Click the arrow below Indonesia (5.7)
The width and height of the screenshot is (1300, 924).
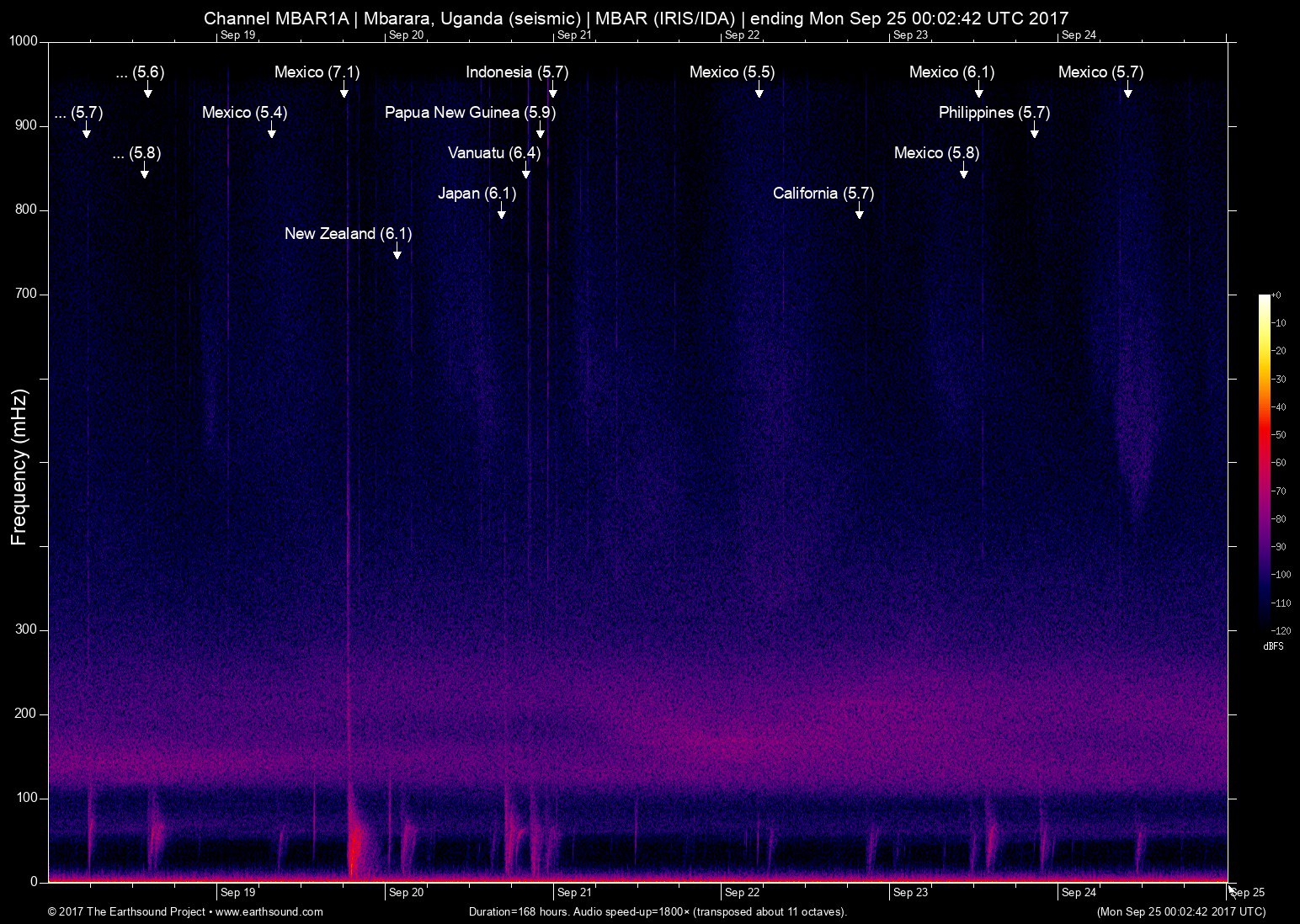[552, 90]
